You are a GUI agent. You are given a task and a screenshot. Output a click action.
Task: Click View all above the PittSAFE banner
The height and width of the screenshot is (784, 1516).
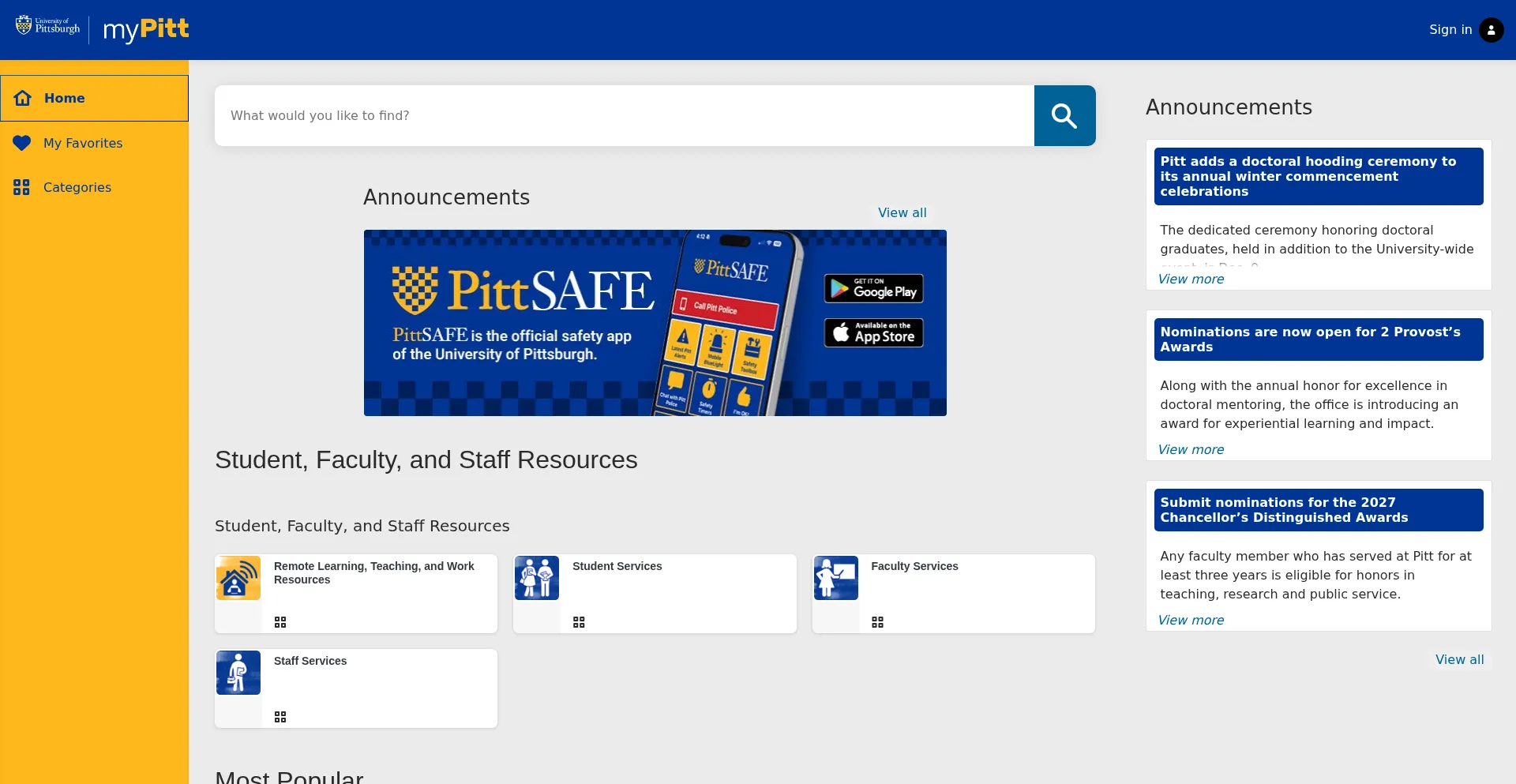(x=902, y=212)
